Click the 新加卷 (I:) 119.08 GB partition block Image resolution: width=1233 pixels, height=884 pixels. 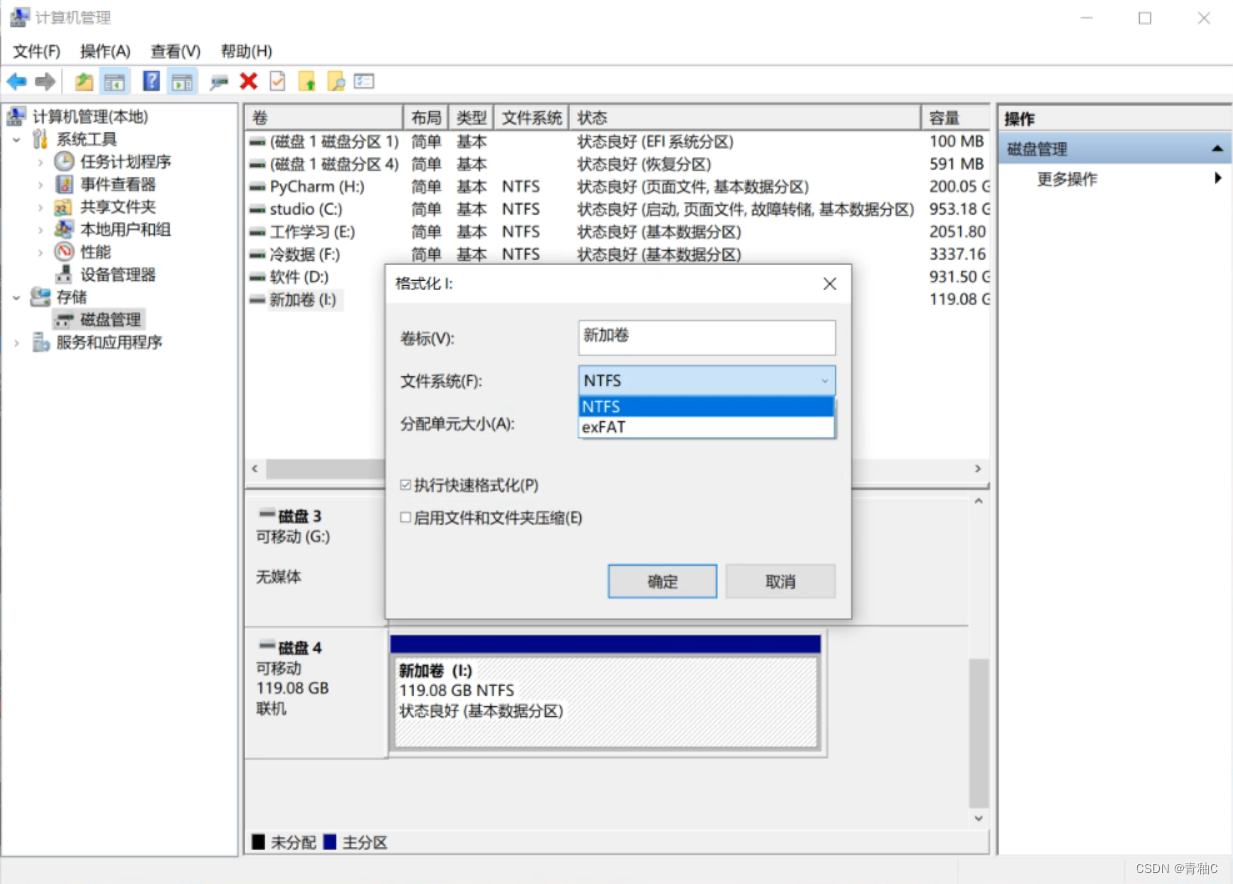point(605,701)
